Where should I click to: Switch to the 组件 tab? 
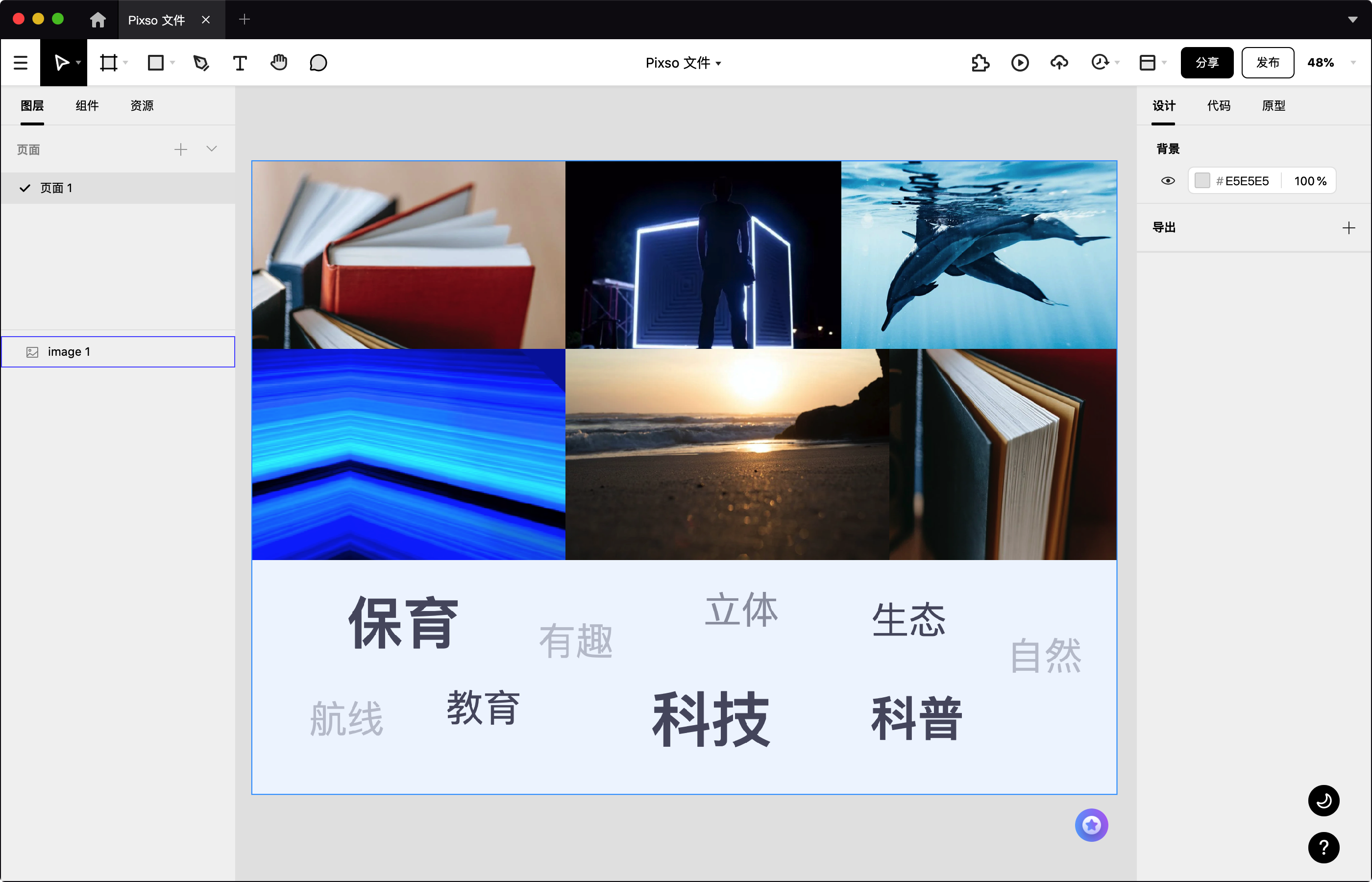pyautogui.click(x=87, y=105)
